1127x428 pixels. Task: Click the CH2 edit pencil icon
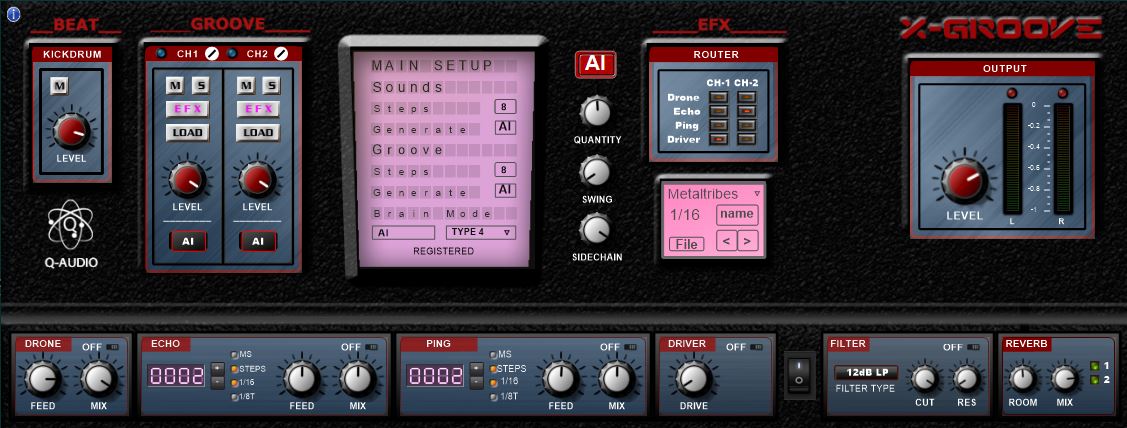(x=281, y=53)
